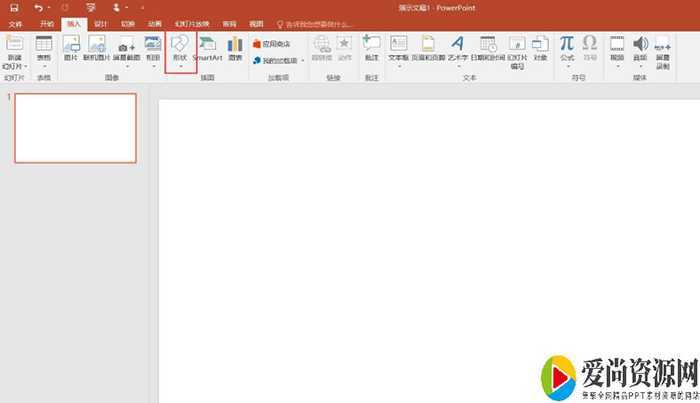Open the File (文件) menu tab
Screen dimensions: 700x403
tap(16, 23)
